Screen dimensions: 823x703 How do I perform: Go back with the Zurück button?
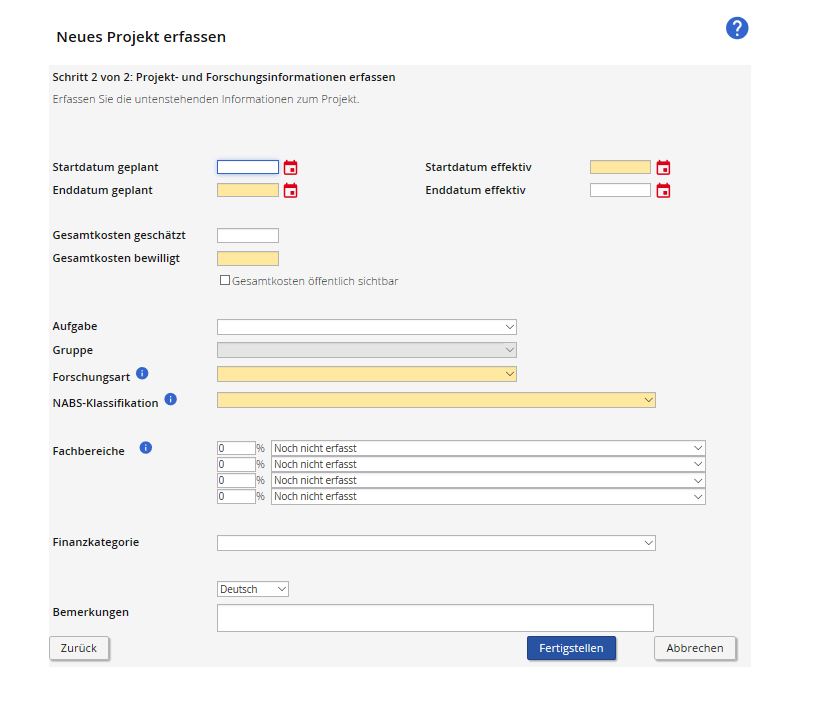(79, 648)
